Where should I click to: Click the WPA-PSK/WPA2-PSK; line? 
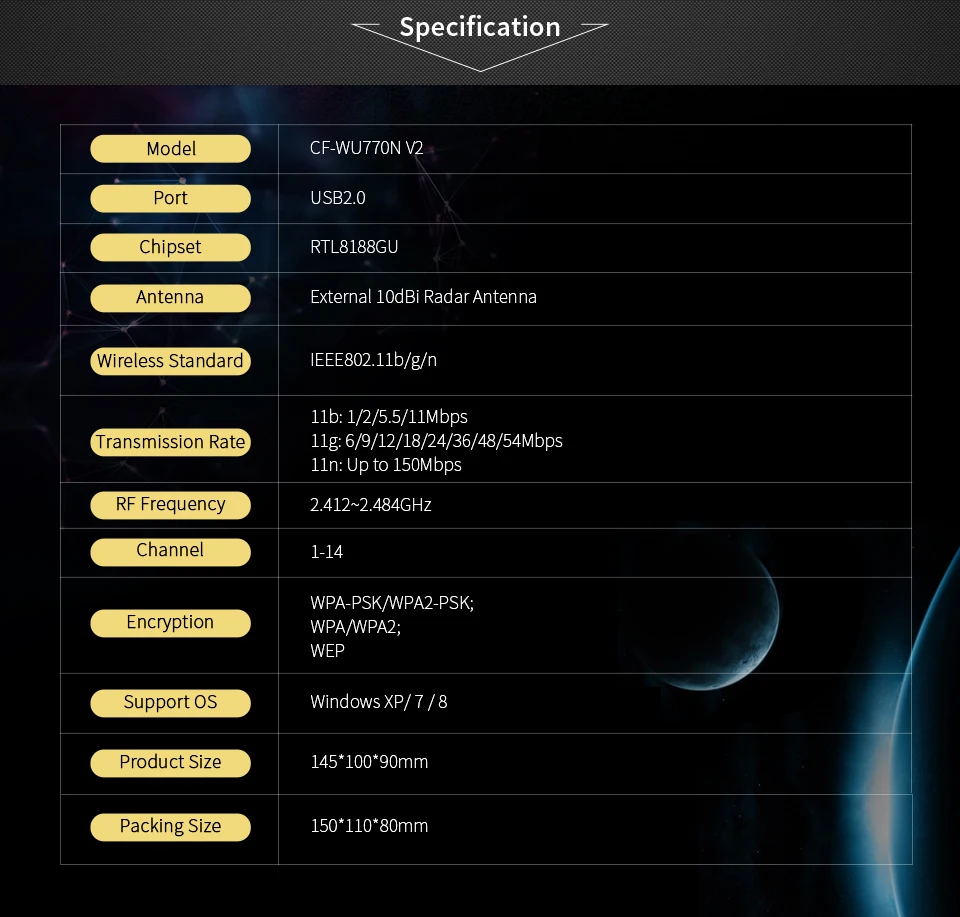392,603
